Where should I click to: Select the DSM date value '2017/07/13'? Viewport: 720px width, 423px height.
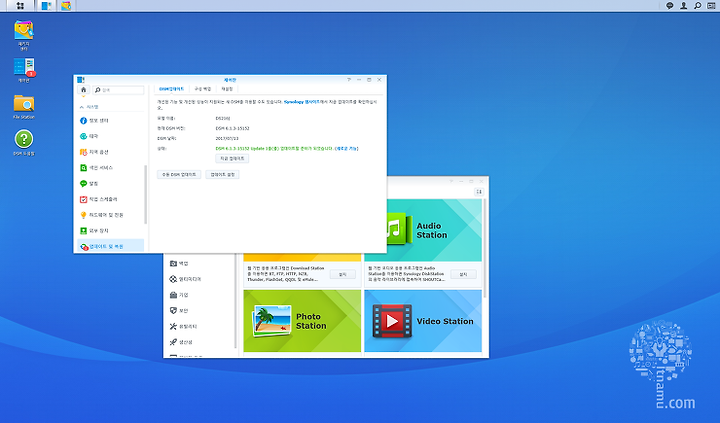[227, 138]
